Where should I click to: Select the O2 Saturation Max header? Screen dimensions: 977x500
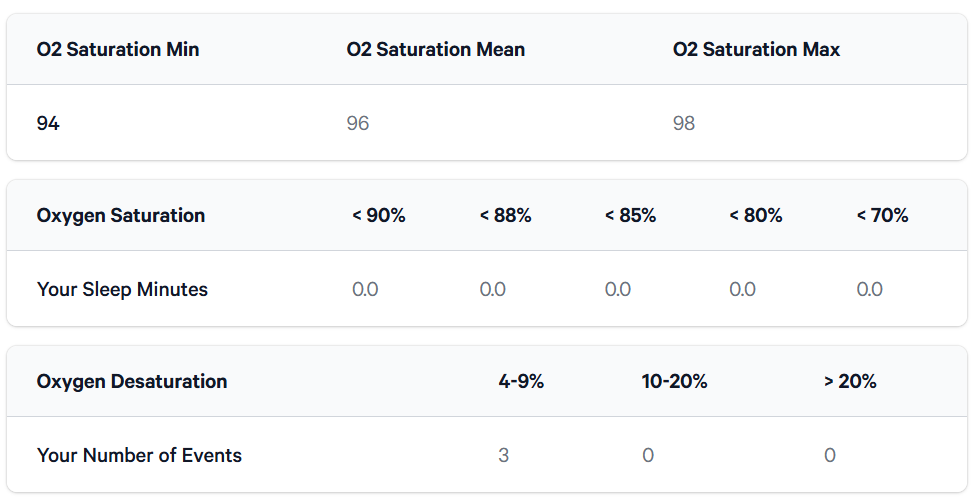point(756,49)
